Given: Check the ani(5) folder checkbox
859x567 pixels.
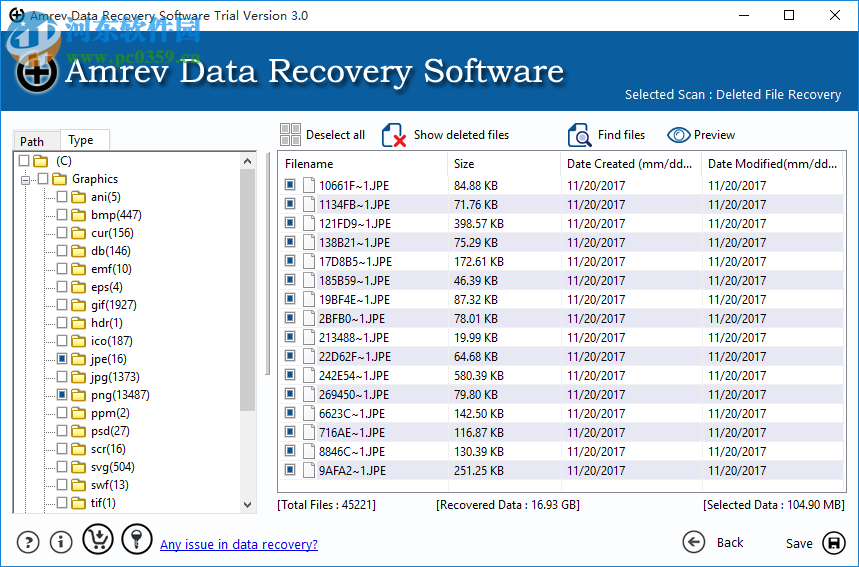Looking at the screenshot, I should 62,197.
